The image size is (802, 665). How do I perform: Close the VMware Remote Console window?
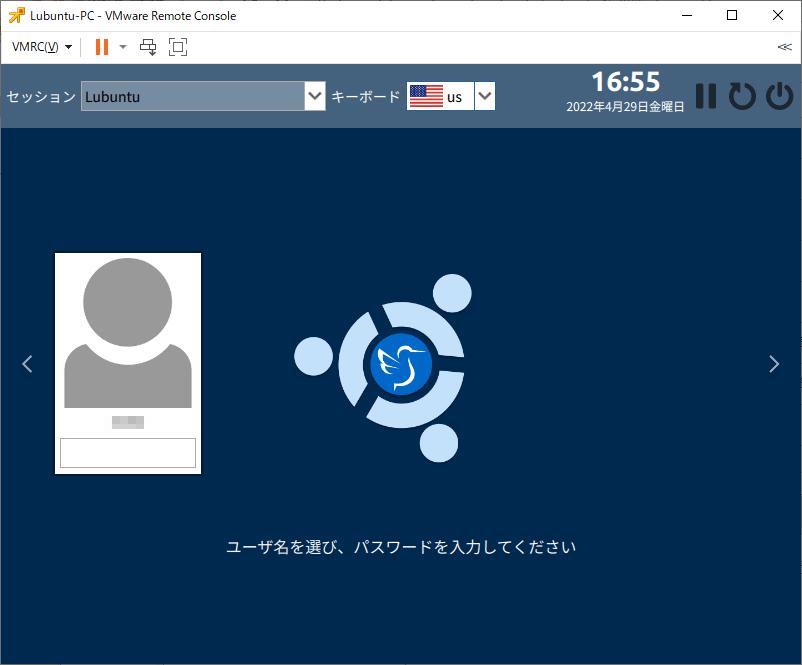click(778, 15)
